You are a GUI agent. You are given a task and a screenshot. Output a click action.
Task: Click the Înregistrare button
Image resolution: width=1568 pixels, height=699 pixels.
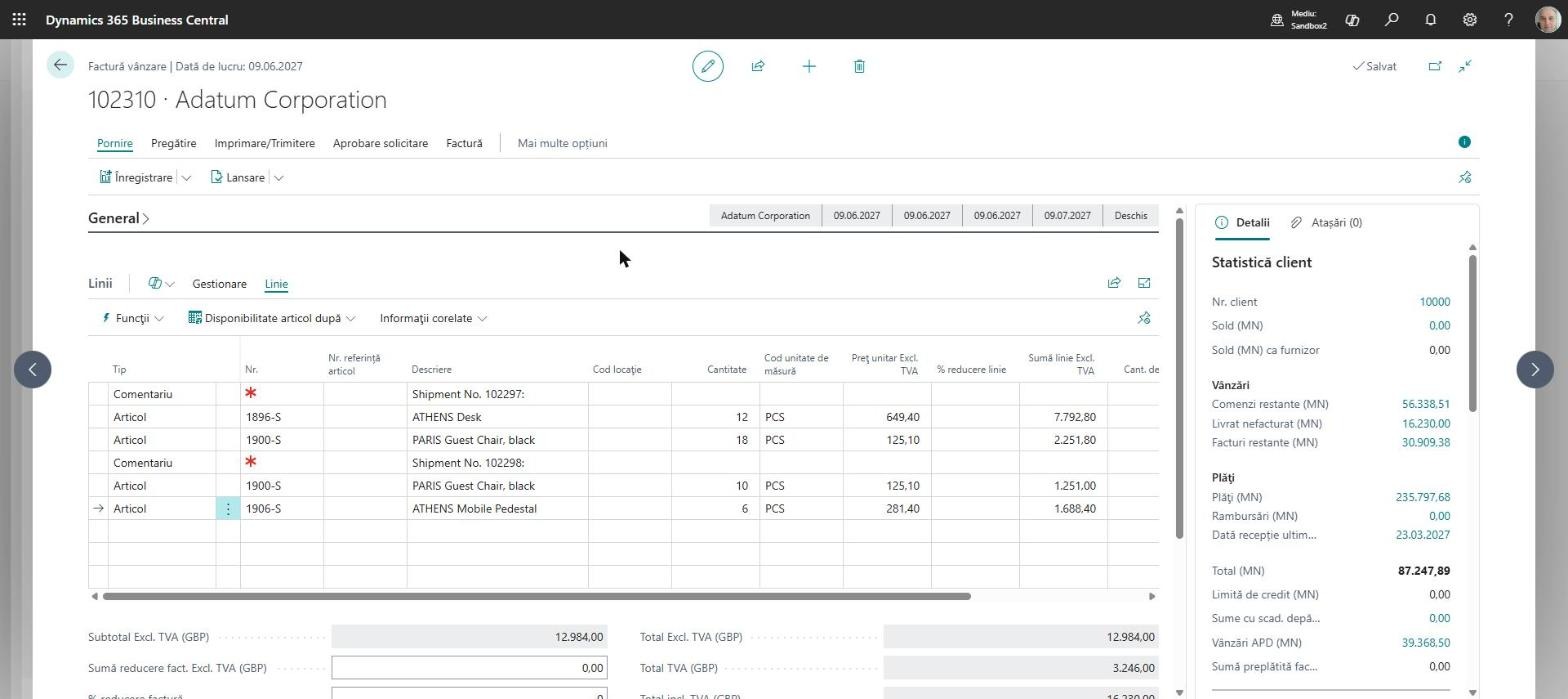[x=136, y=177]
